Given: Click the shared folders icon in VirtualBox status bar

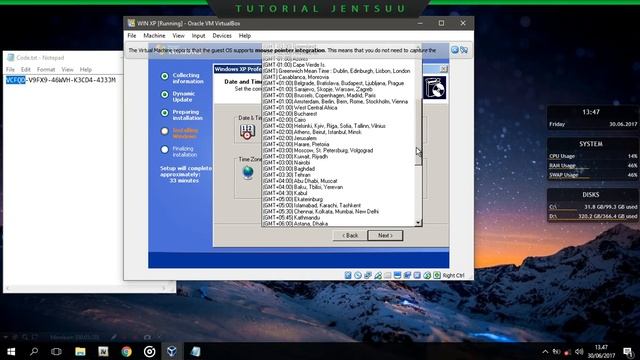Looking at the screenshot, I should (x=387, y=275).
